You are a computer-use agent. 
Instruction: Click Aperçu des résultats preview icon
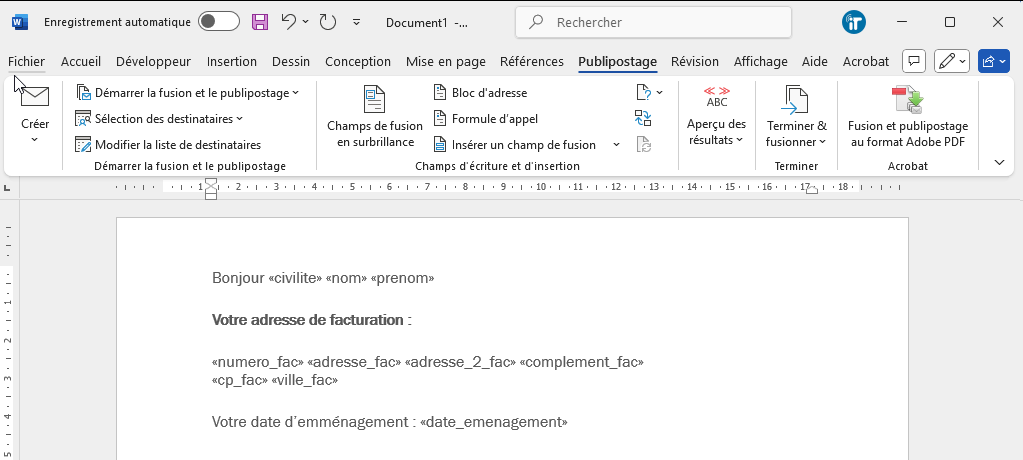[716, 98]
